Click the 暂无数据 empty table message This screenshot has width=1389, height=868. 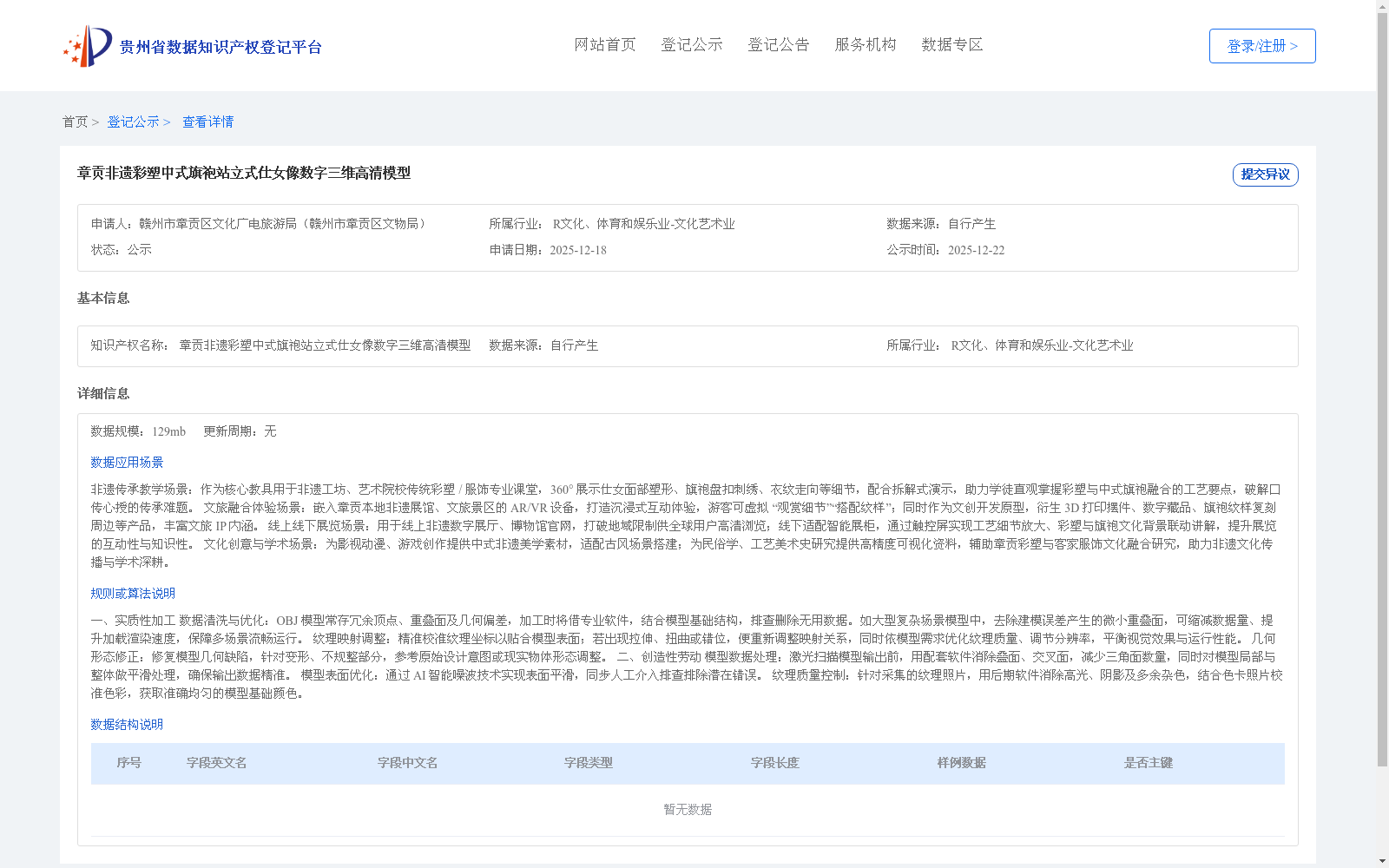pos(688,810)
